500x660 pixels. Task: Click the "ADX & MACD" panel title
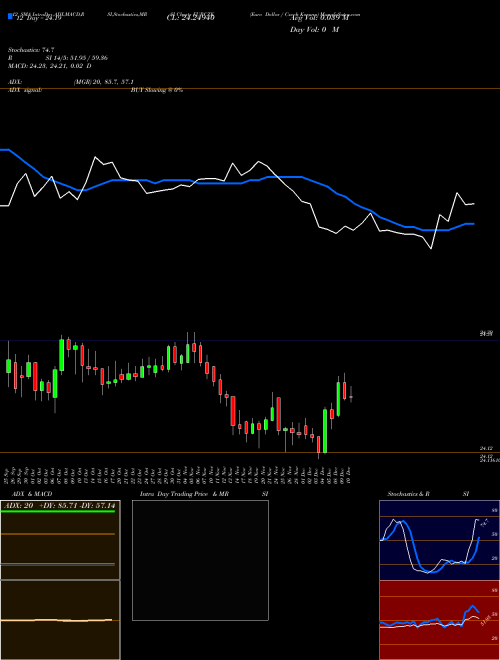pos(32,494)
